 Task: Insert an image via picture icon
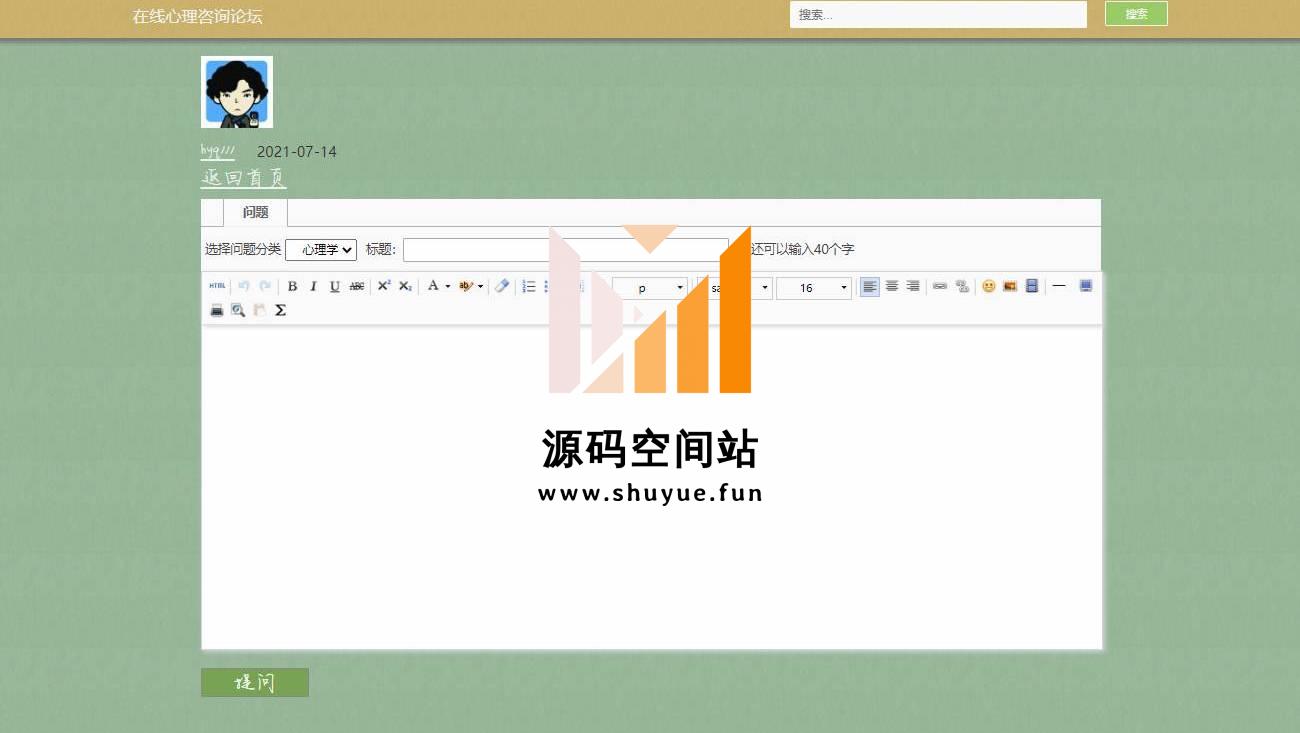click(1010, 287)
